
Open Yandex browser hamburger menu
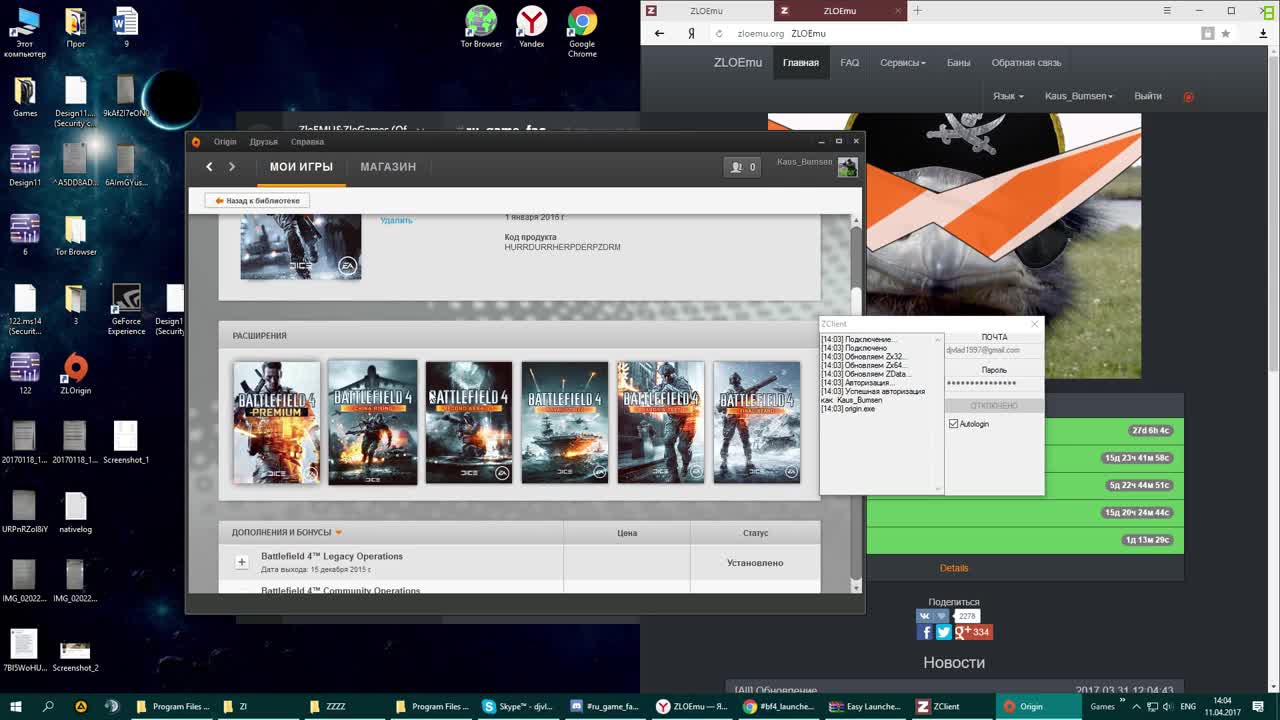(1167, 10)
